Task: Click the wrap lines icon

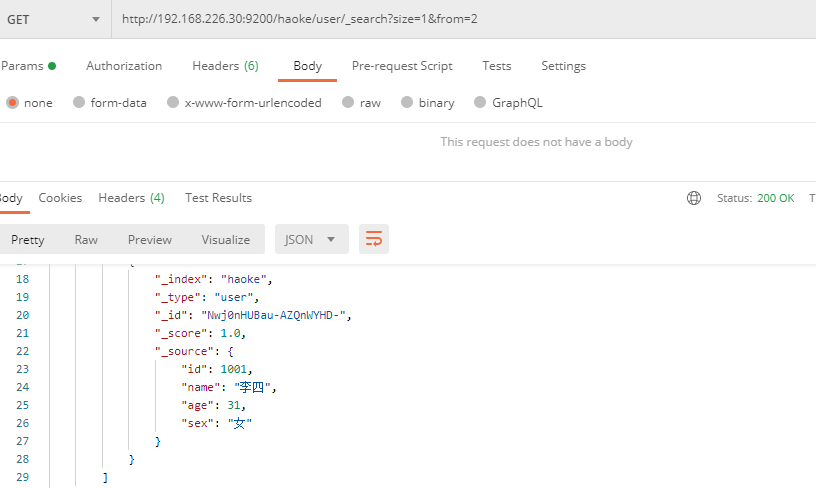Action: point(374,239)
